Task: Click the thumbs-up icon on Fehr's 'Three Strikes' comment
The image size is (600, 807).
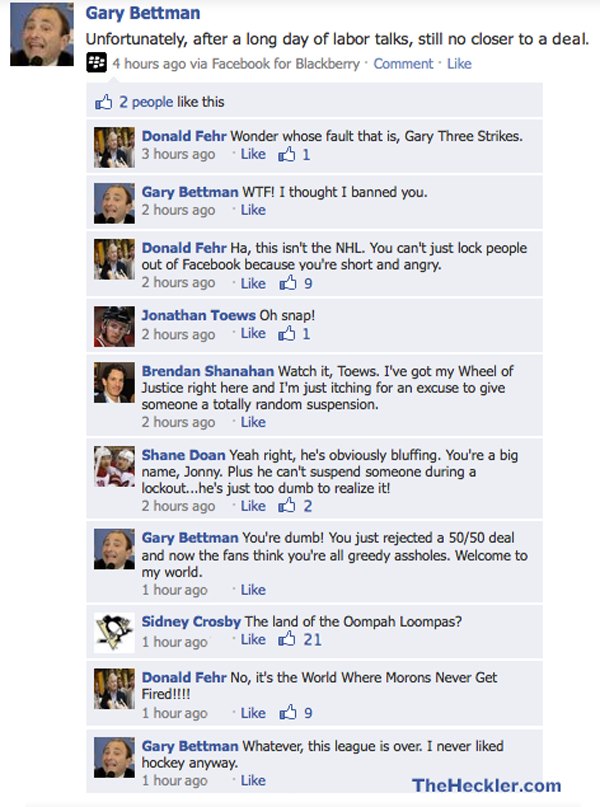Action: pyautogui.click(x=287, y=154)
